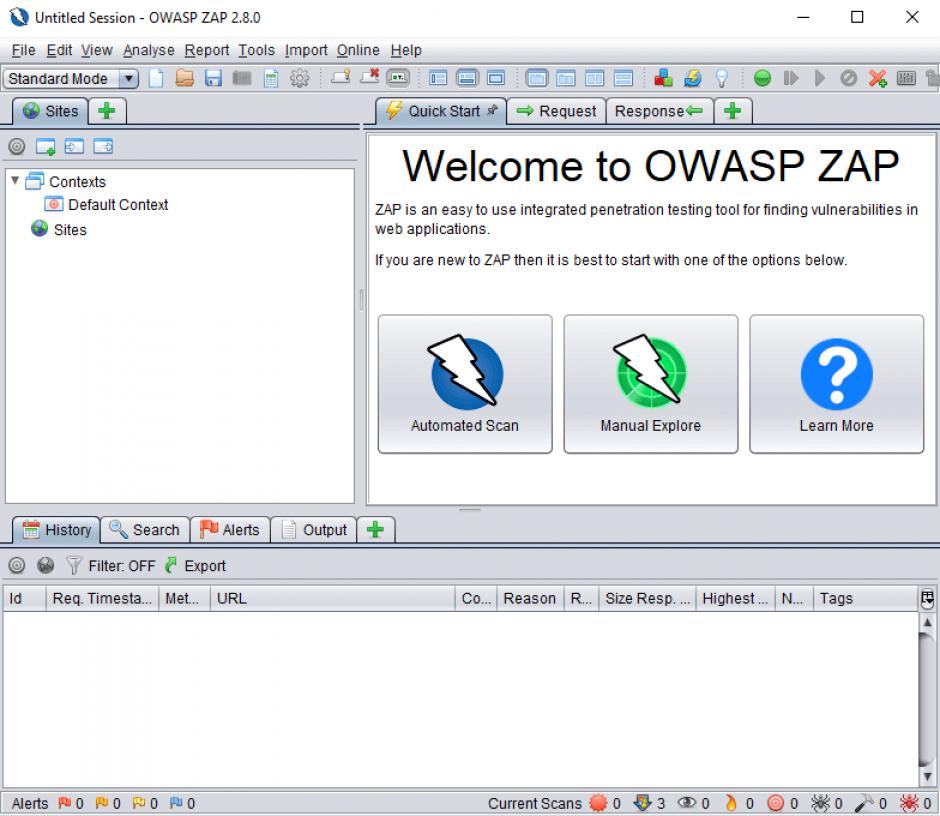Screen dimensions: 940x816
Task: Select the Sites tab
Action: pyautogui.click(x=51, y=112)
